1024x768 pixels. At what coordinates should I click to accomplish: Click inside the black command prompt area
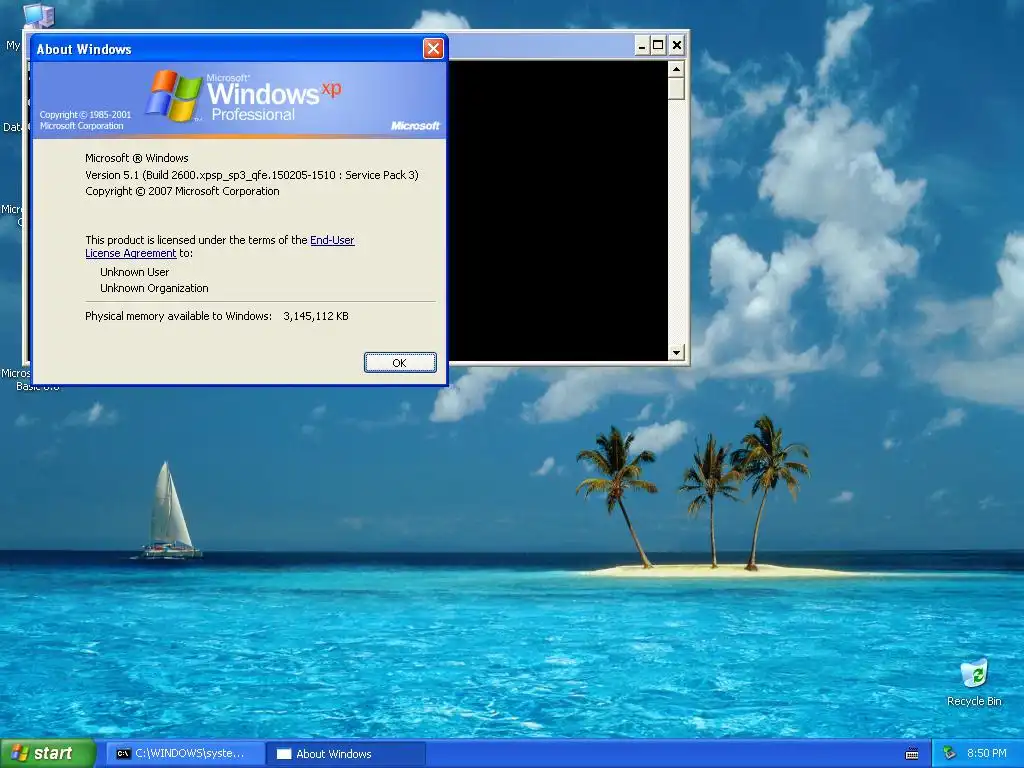click(x=558, y=209)
